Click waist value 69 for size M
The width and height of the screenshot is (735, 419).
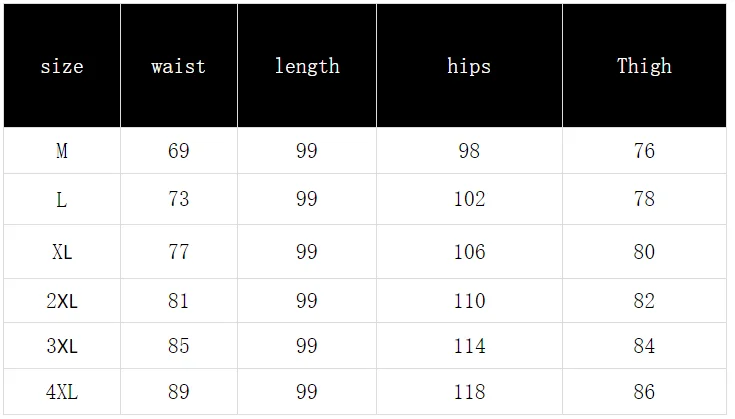(x=178, y=151)
